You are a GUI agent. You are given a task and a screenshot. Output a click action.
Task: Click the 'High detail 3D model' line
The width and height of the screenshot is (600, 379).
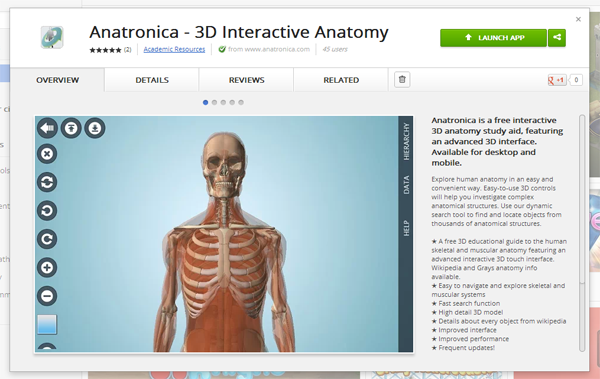pos(467,312)
